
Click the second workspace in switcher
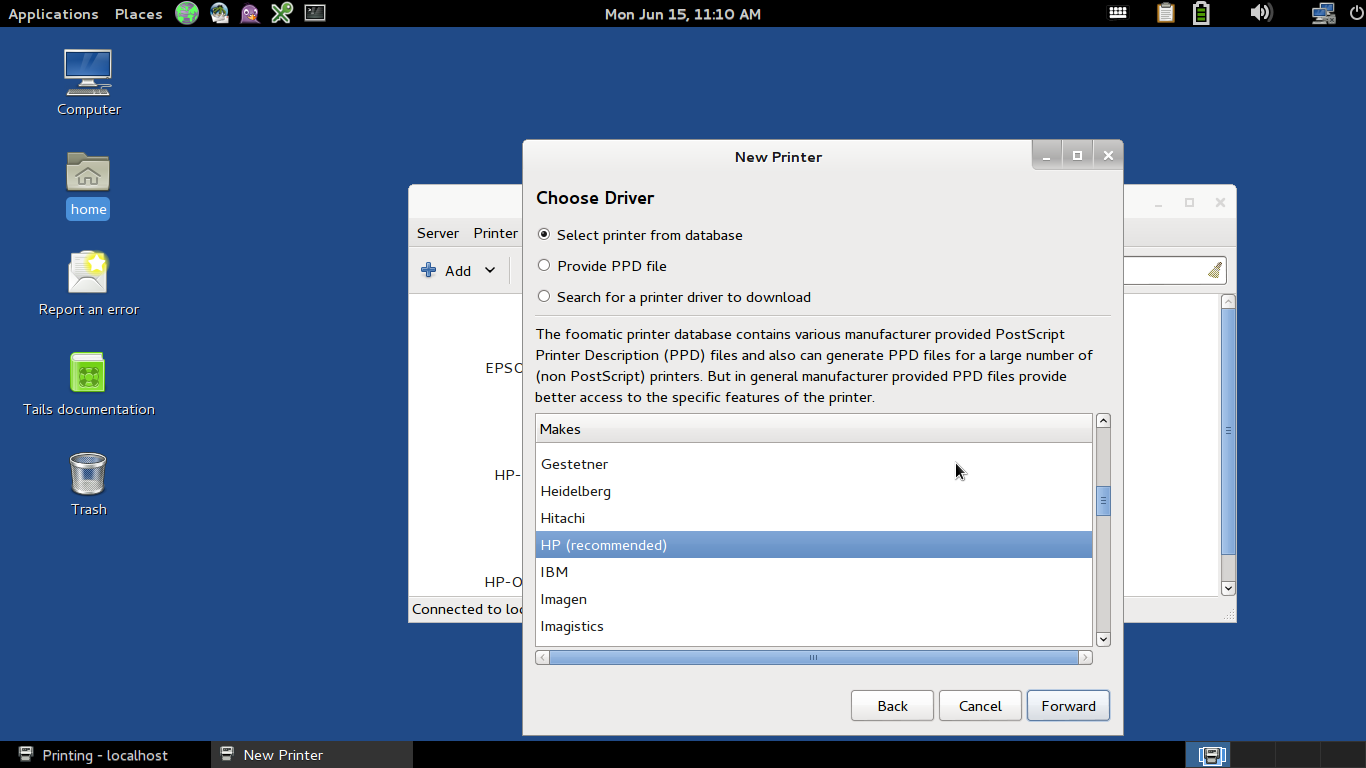tap(1252, 755)
